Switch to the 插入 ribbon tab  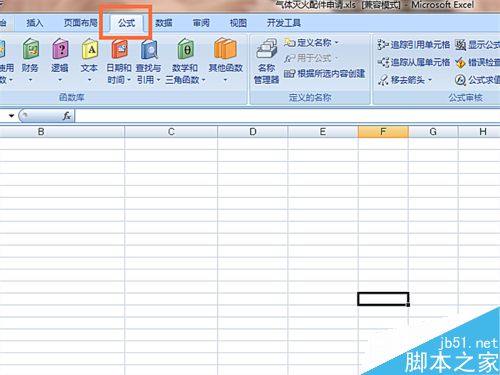tap(35, 23)
